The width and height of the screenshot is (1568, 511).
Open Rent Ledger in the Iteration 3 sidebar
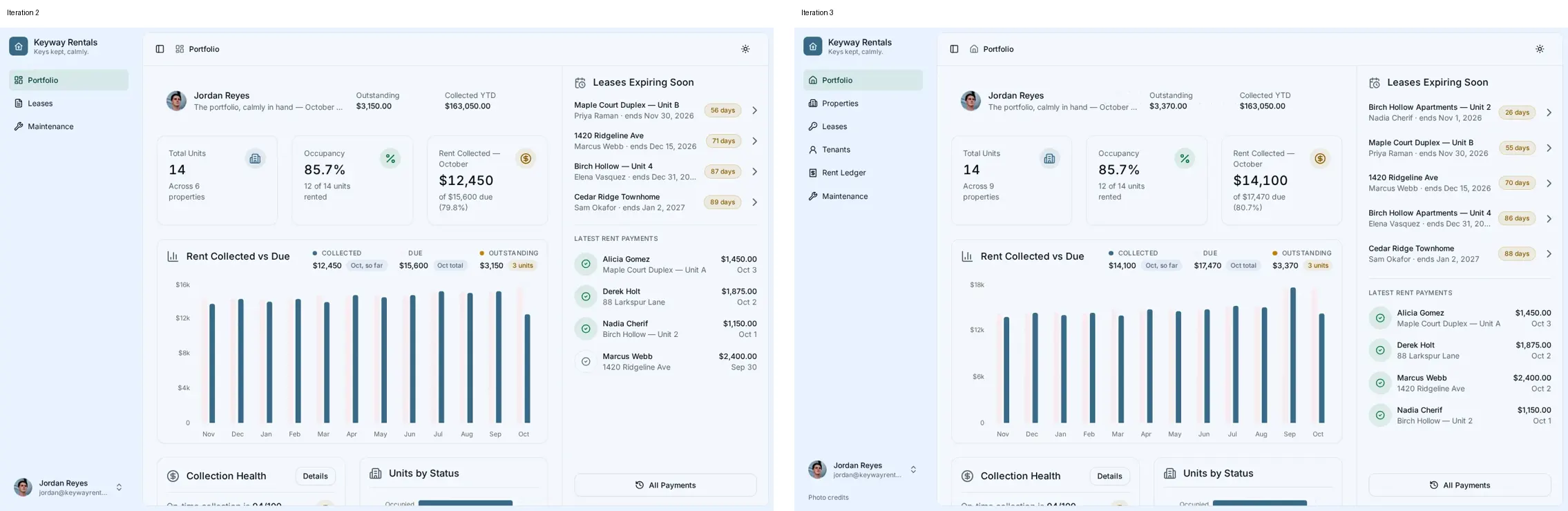[863, 173]
